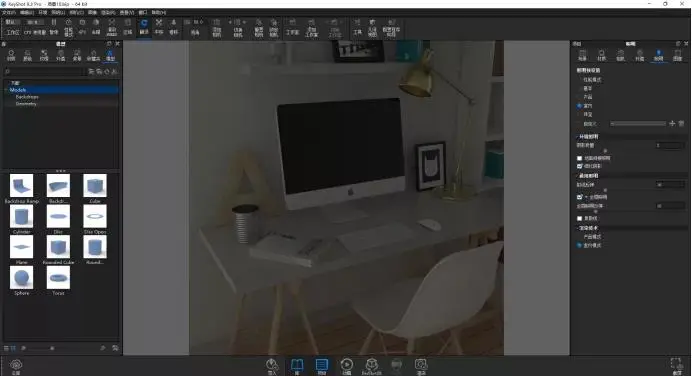Collapse the Models tree node
The image size is (692, 376).
(7, 90)
